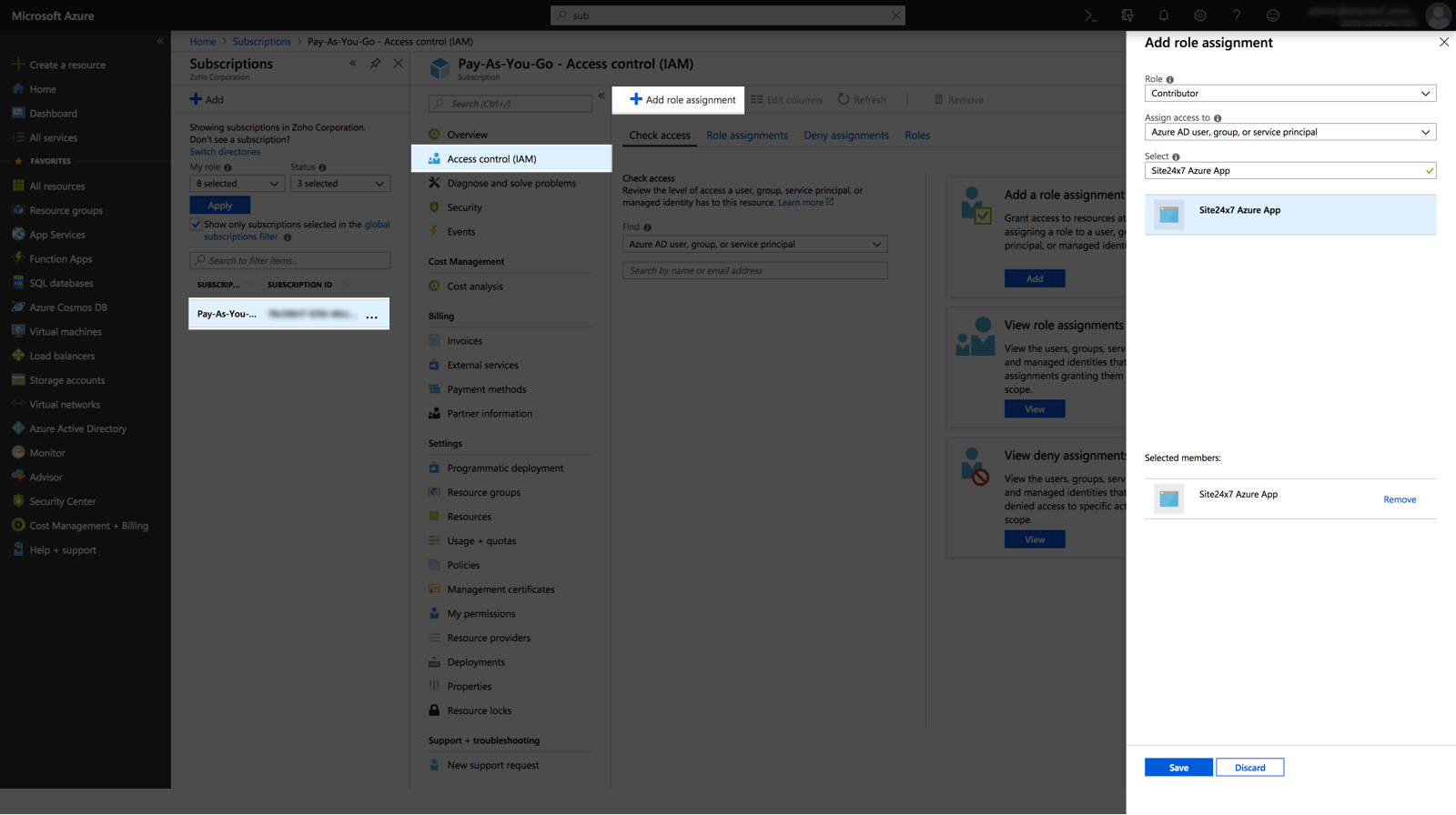Show info tooltip next to Role label
This screenshot has width=1456, height=815.
coord(1169,80)
